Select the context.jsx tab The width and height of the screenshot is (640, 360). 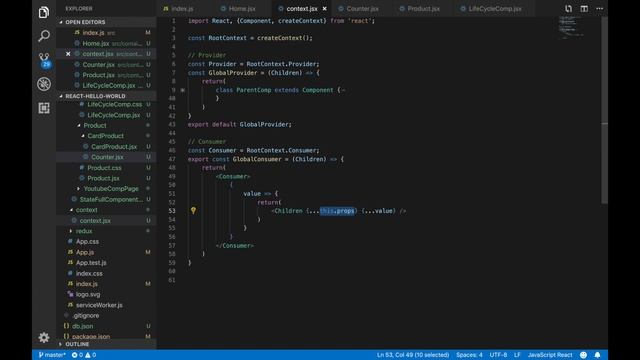click(301, 9)
